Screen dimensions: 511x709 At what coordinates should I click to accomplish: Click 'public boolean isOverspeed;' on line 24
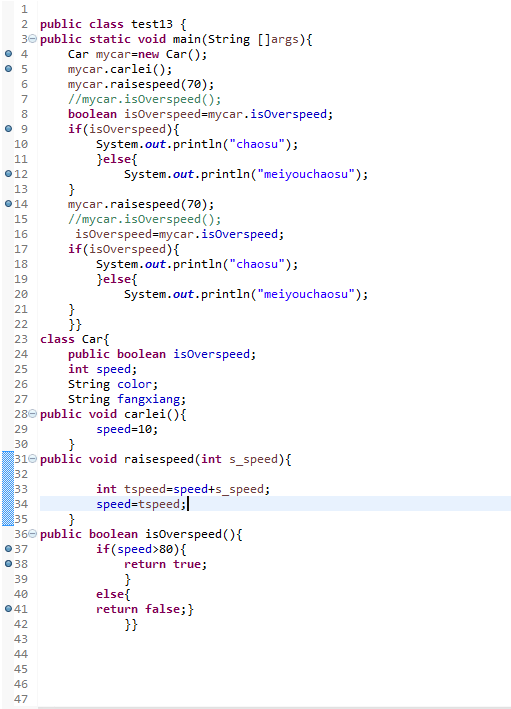[x=162, y=354]
